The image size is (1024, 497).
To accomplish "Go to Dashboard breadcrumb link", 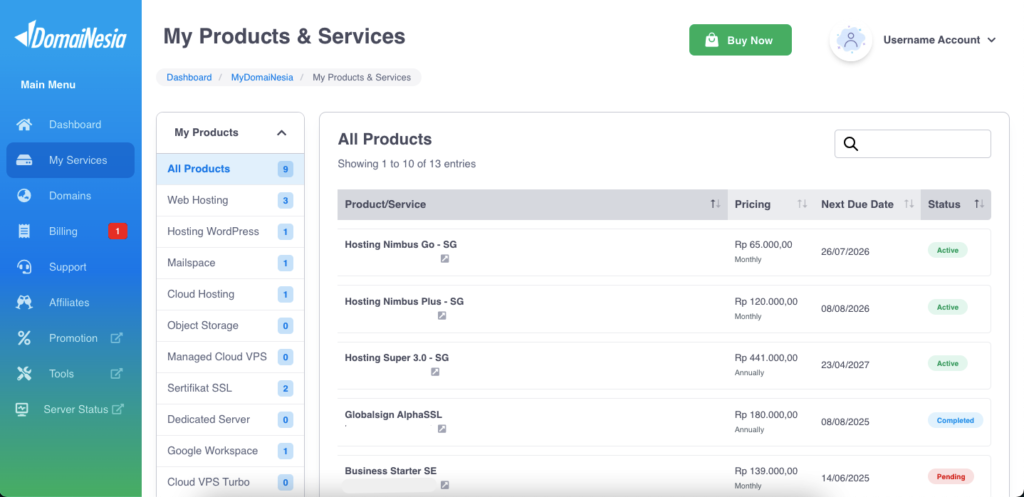I will coord(189,77).
